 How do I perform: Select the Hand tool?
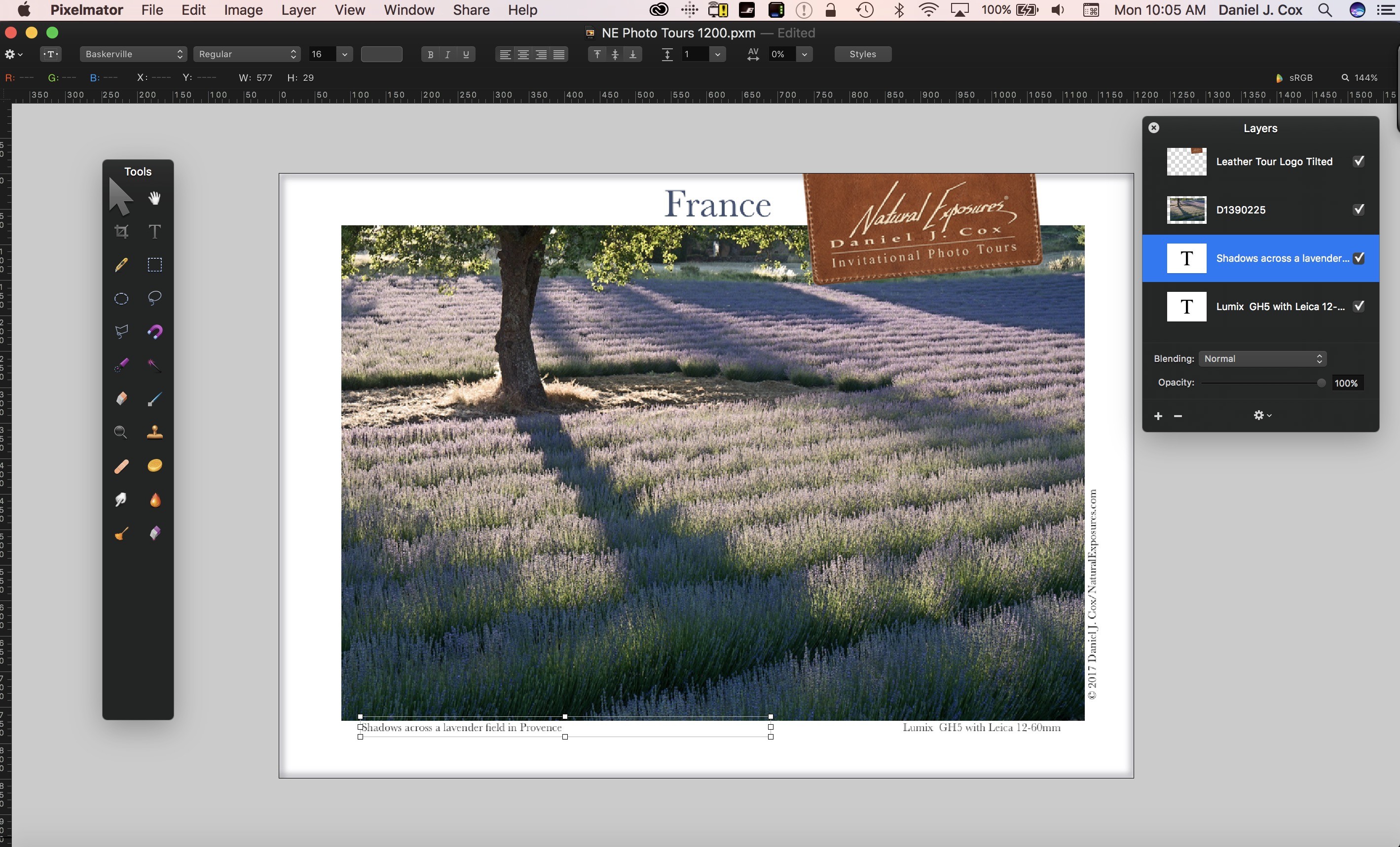154,198
